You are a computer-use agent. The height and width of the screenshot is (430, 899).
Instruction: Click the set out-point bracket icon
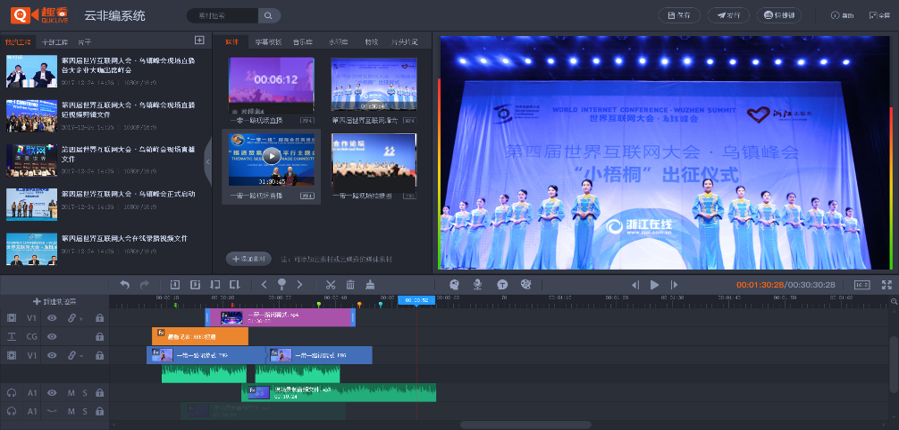click(195, 284)
